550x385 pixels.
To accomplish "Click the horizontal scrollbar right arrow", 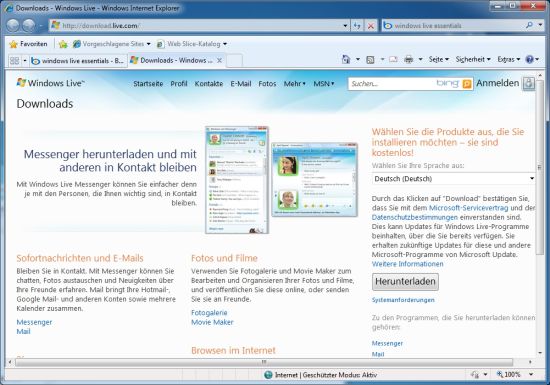I will tap(530, 362).
